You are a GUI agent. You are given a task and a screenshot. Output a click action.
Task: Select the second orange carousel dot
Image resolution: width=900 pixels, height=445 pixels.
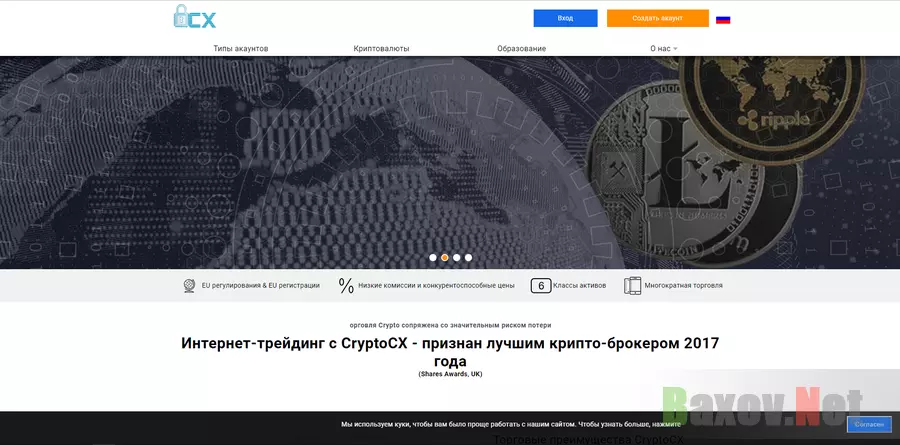coord(445,257)
